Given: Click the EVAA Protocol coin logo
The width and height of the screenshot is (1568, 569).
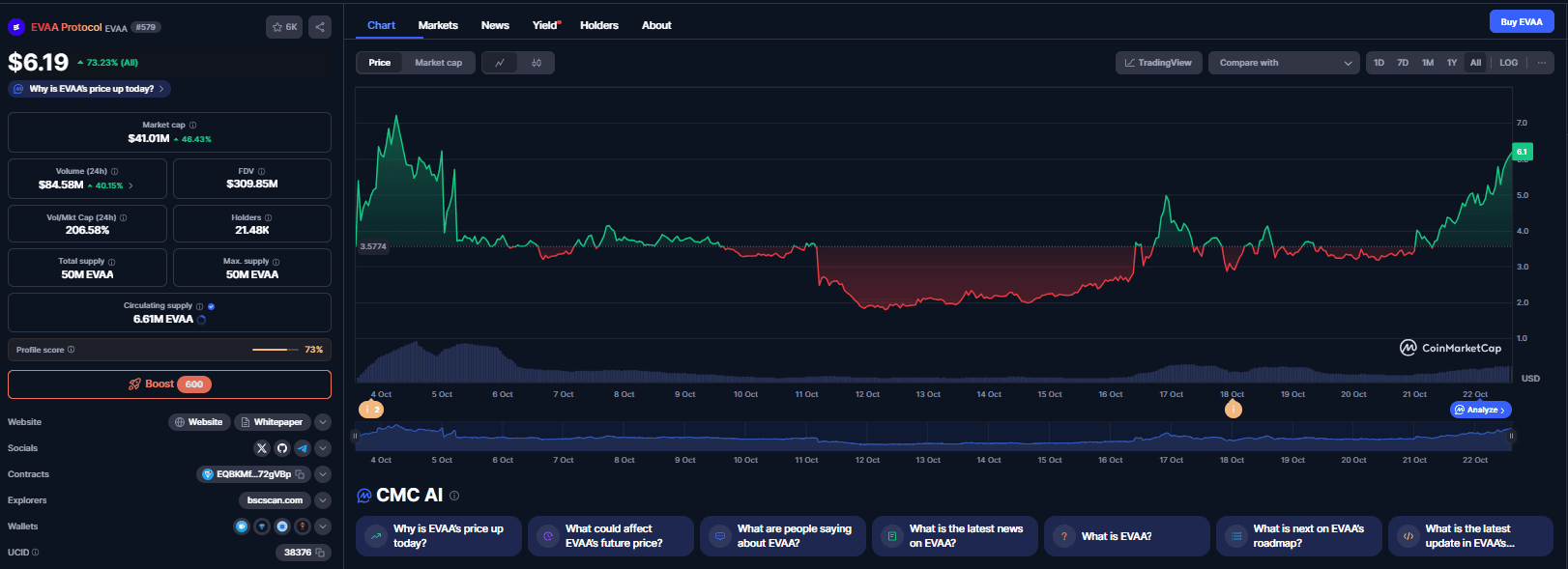Looking at the screenshot, I should coord(16,27).
